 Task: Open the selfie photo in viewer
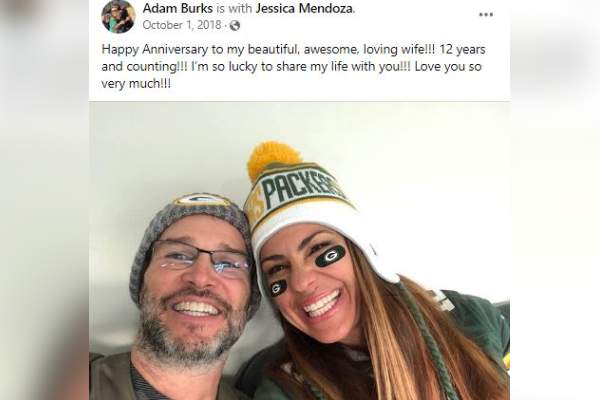tap(300, 251)
